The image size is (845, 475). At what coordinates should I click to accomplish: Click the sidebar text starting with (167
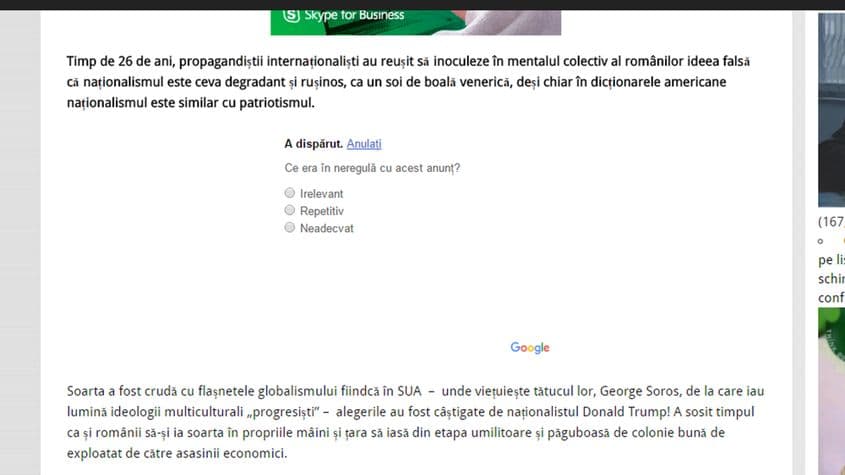pyautogui.click(x=831, y=222)
